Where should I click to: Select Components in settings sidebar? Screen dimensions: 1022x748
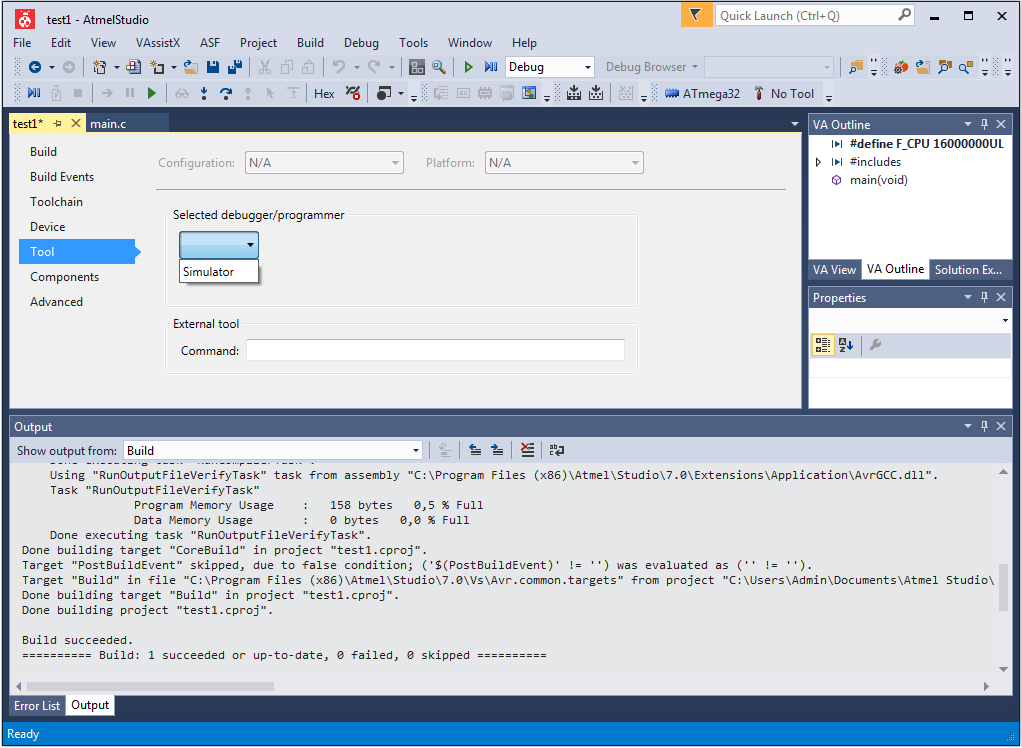65,277
